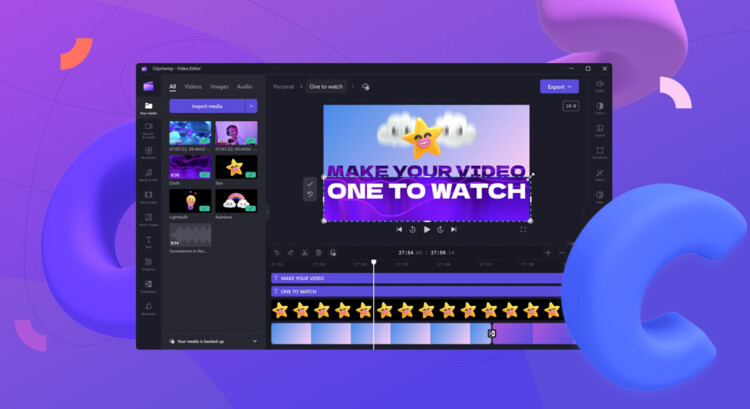This screenshot has height=409, width=750.
Task: Select the Lightbulb media thumbnail
Action: click(190, 201)
